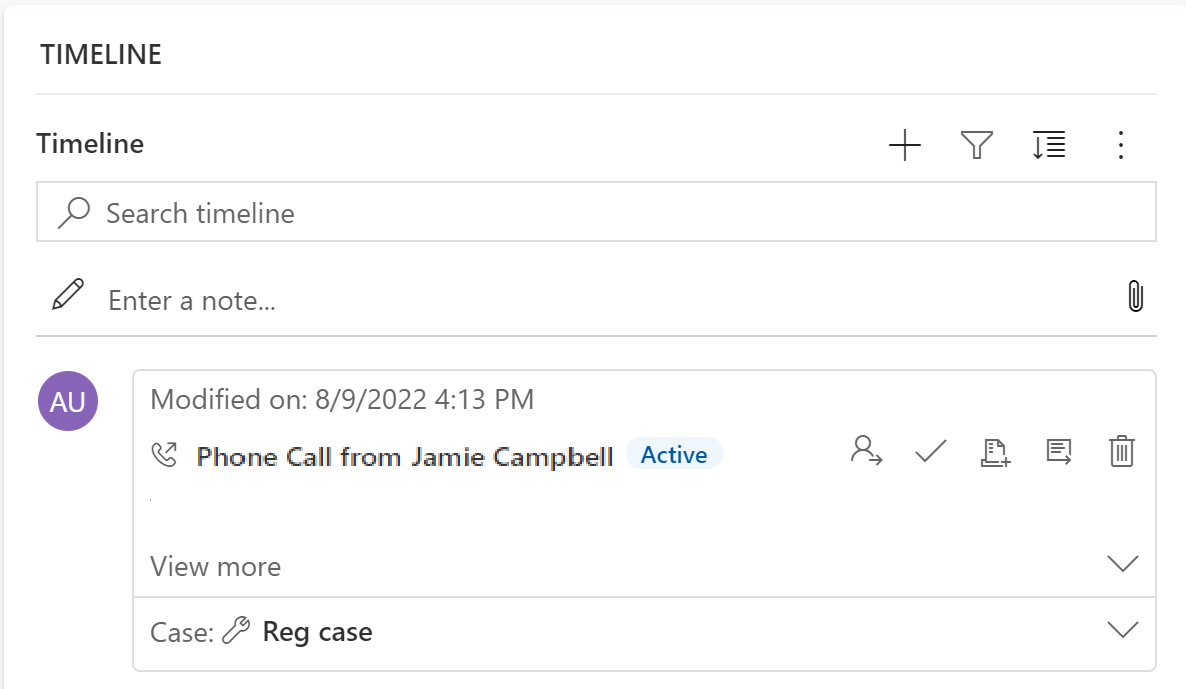
Task: Open the timeline More commands menu
Action: coord(1121,145)
